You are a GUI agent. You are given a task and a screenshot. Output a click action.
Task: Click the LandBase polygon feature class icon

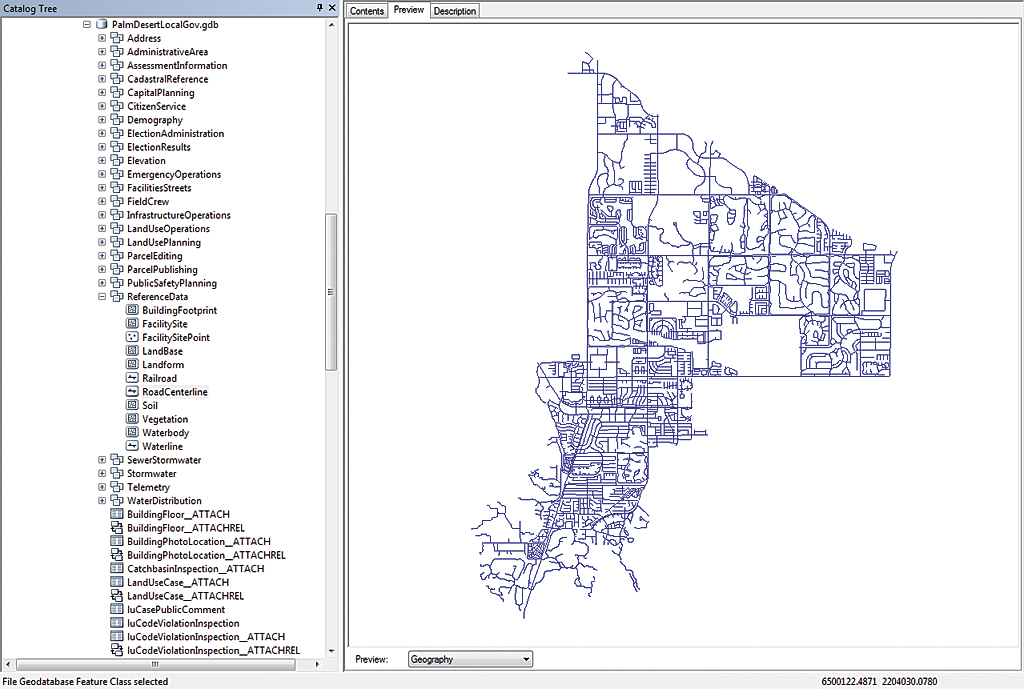(132, 351)
